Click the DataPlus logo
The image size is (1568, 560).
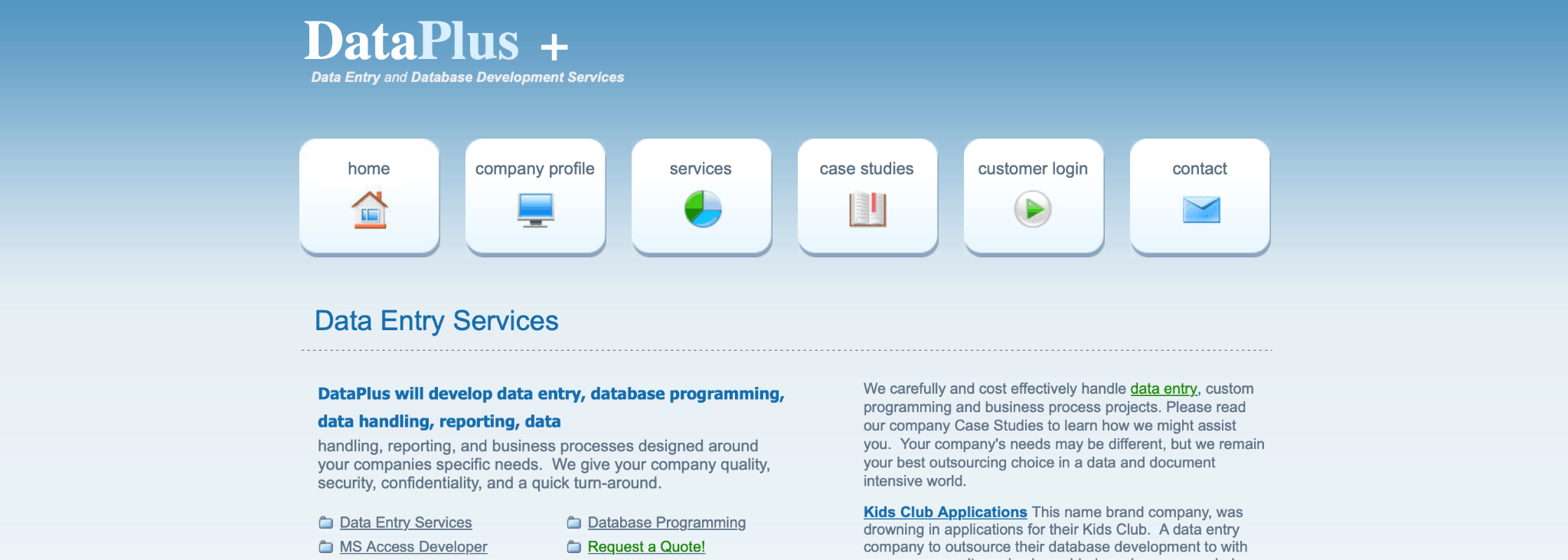pos(412,41)
